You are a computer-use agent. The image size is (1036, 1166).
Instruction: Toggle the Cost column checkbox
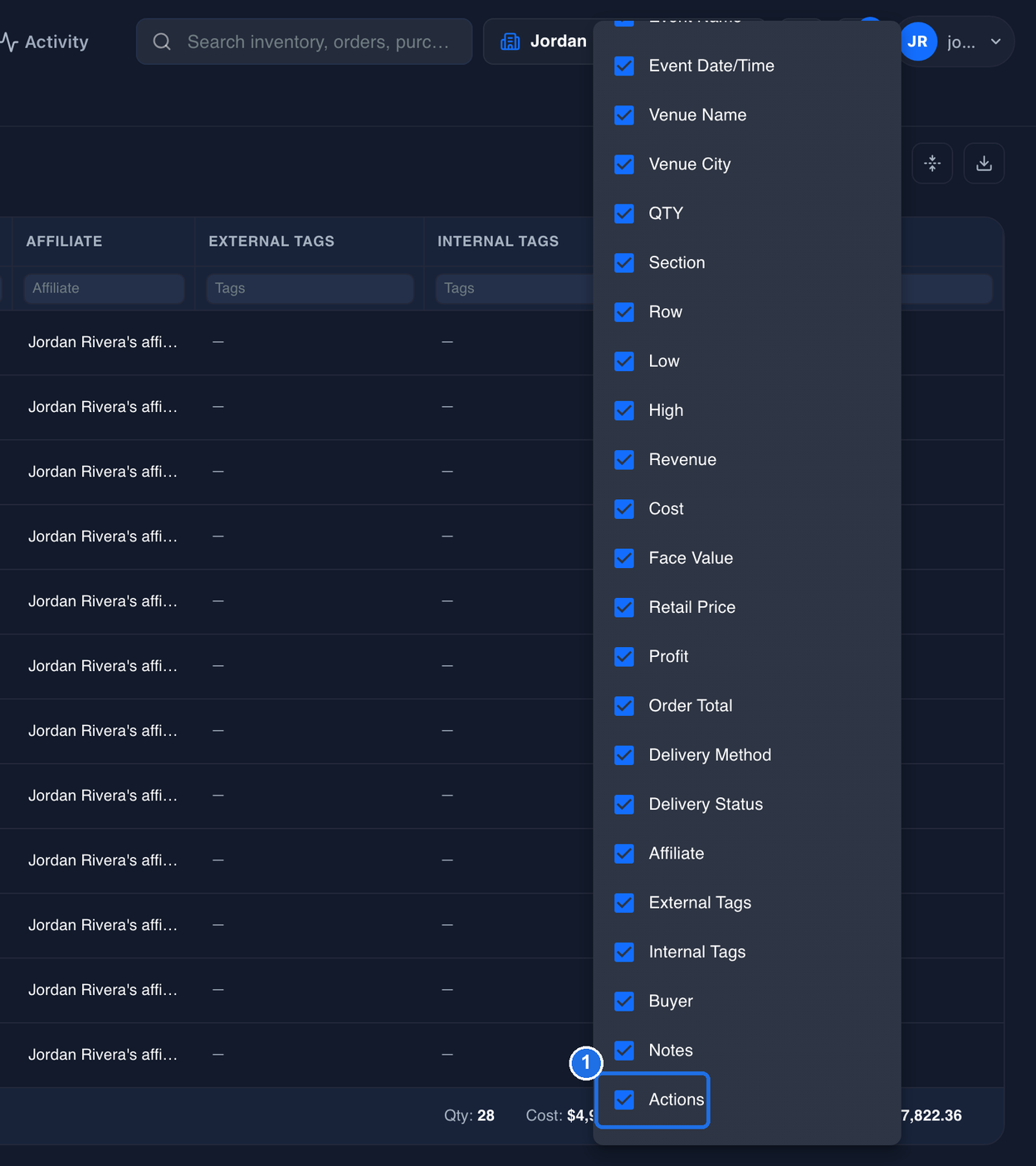tap(624, 509)
